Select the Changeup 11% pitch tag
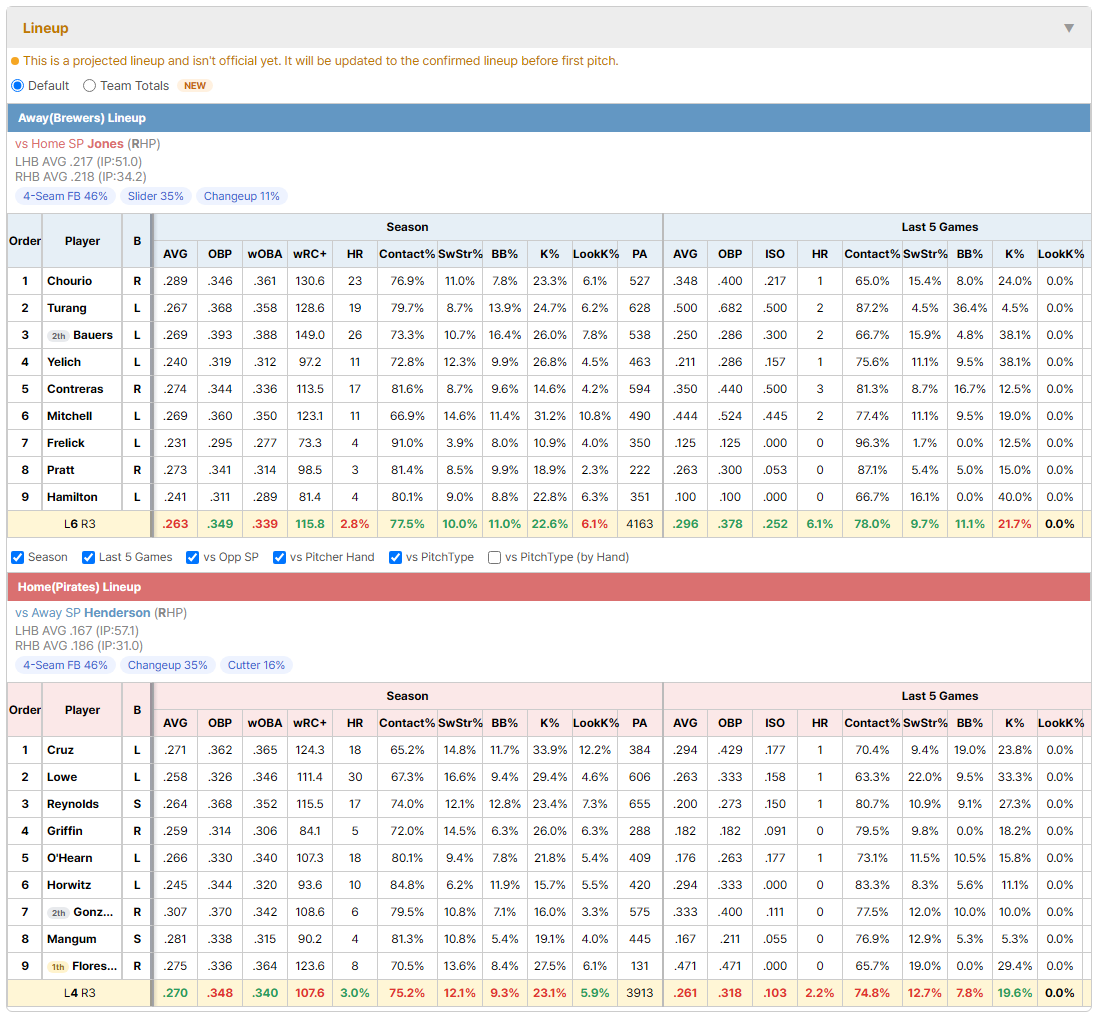Viewport: 1098px width, 1018px height. 242,196
